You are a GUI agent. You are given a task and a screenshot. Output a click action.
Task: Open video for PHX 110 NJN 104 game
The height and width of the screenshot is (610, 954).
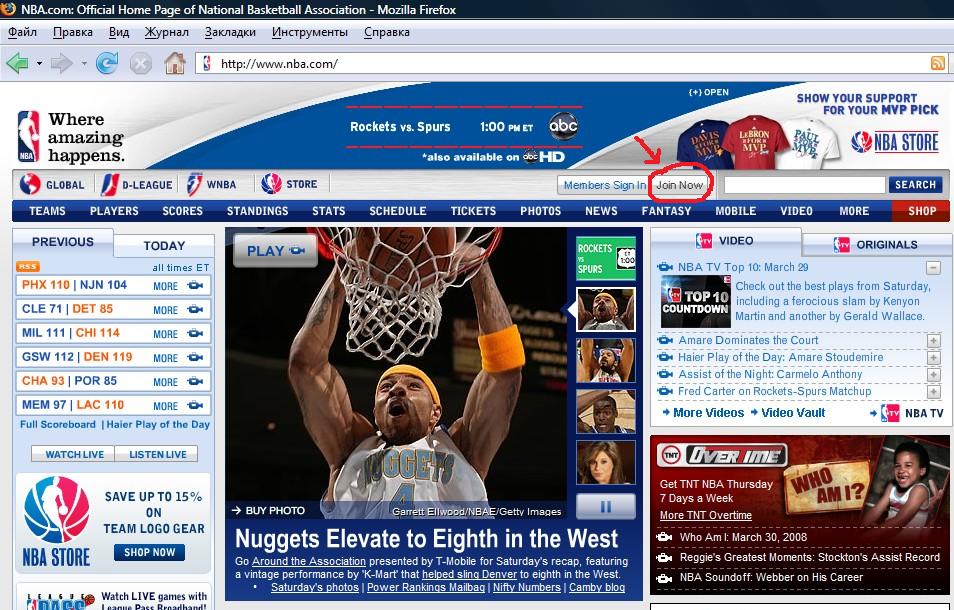tap(195, 285)
